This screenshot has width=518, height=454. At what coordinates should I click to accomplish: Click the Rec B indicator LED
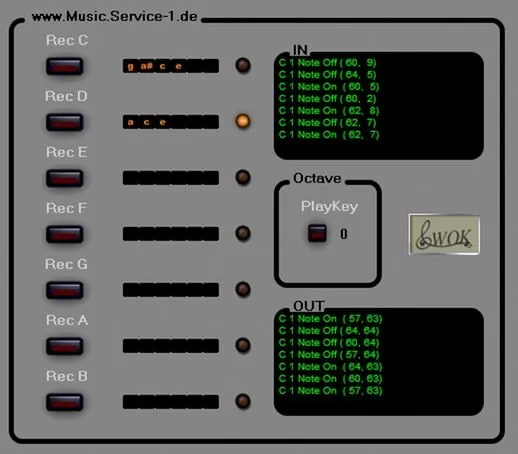[243, 401]
